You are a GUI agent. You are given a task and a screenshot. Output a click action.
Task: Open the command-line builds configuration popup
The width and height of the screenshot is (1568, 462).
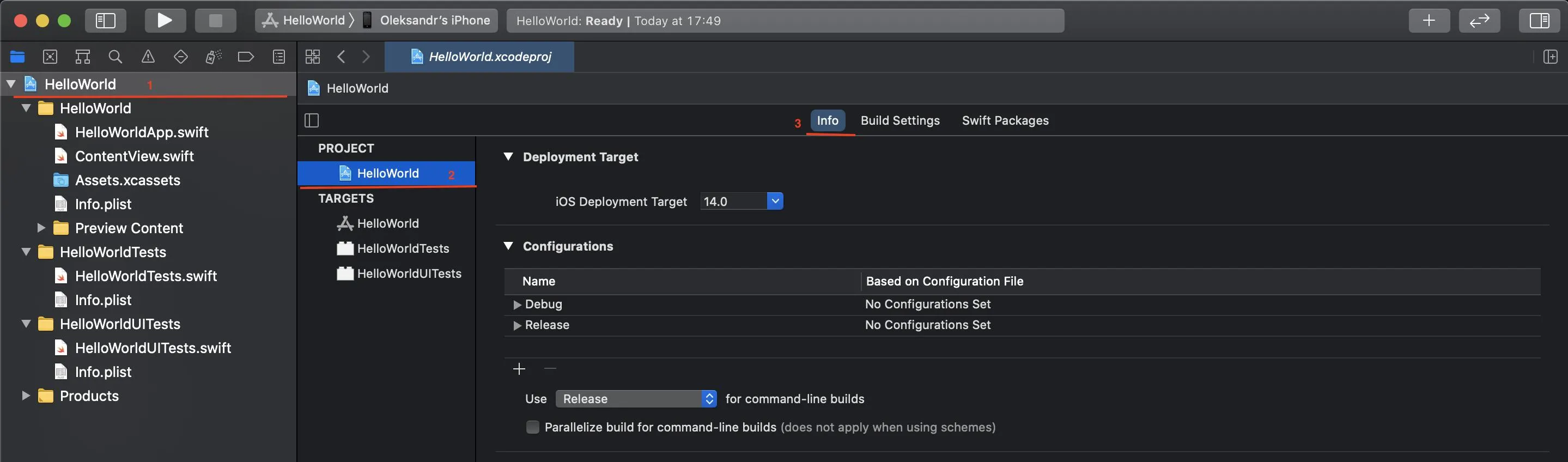click(x=636, y=399)
